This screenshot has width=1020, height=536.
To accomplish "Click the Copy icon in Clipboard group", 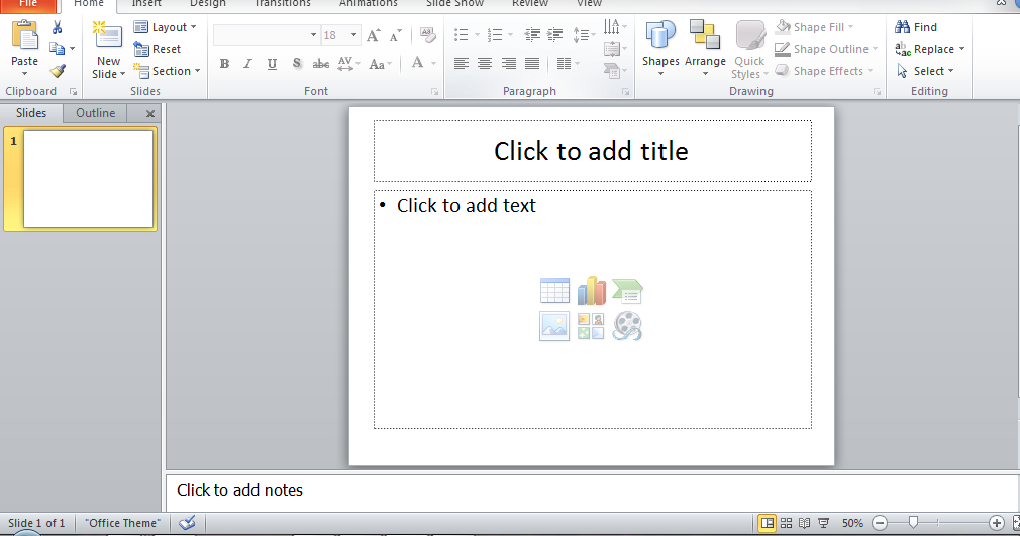I will (57, 49).
